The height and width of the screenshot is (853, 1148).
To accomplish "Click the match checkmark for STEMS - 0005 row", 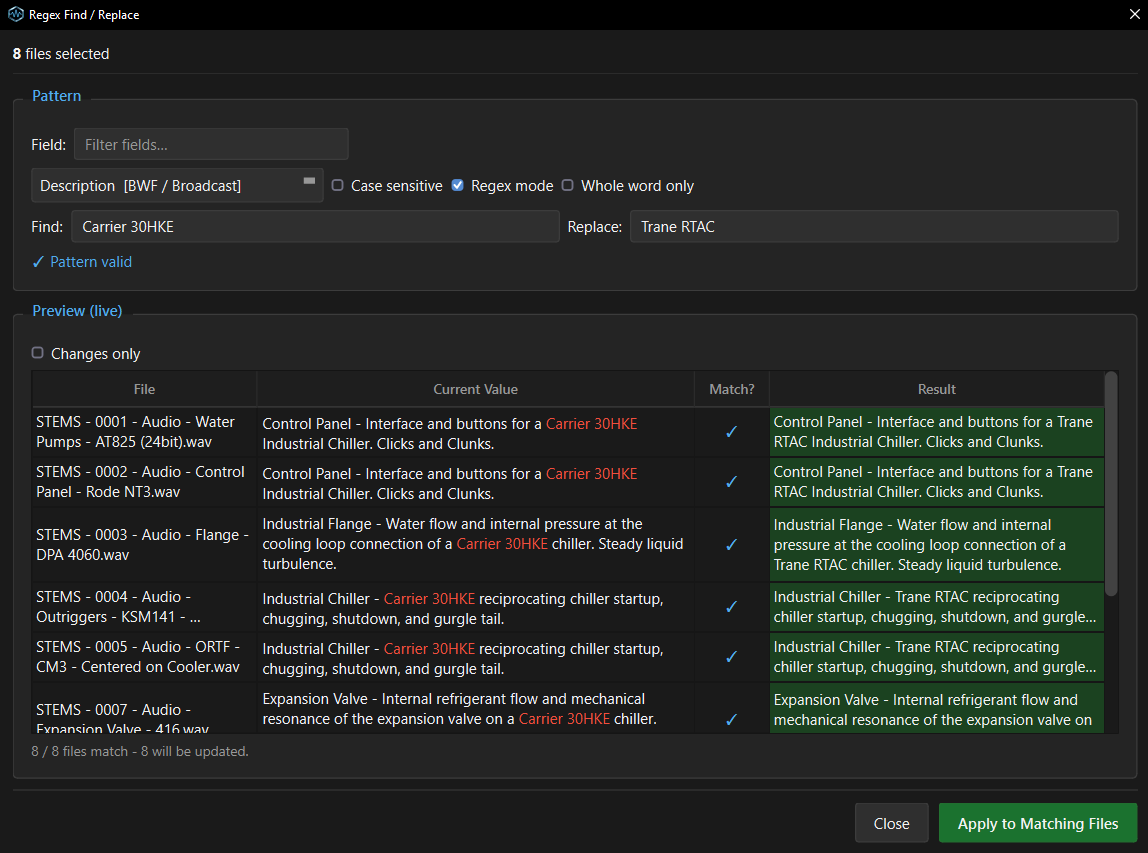I will pyautogui.click(x=731, y=657).
